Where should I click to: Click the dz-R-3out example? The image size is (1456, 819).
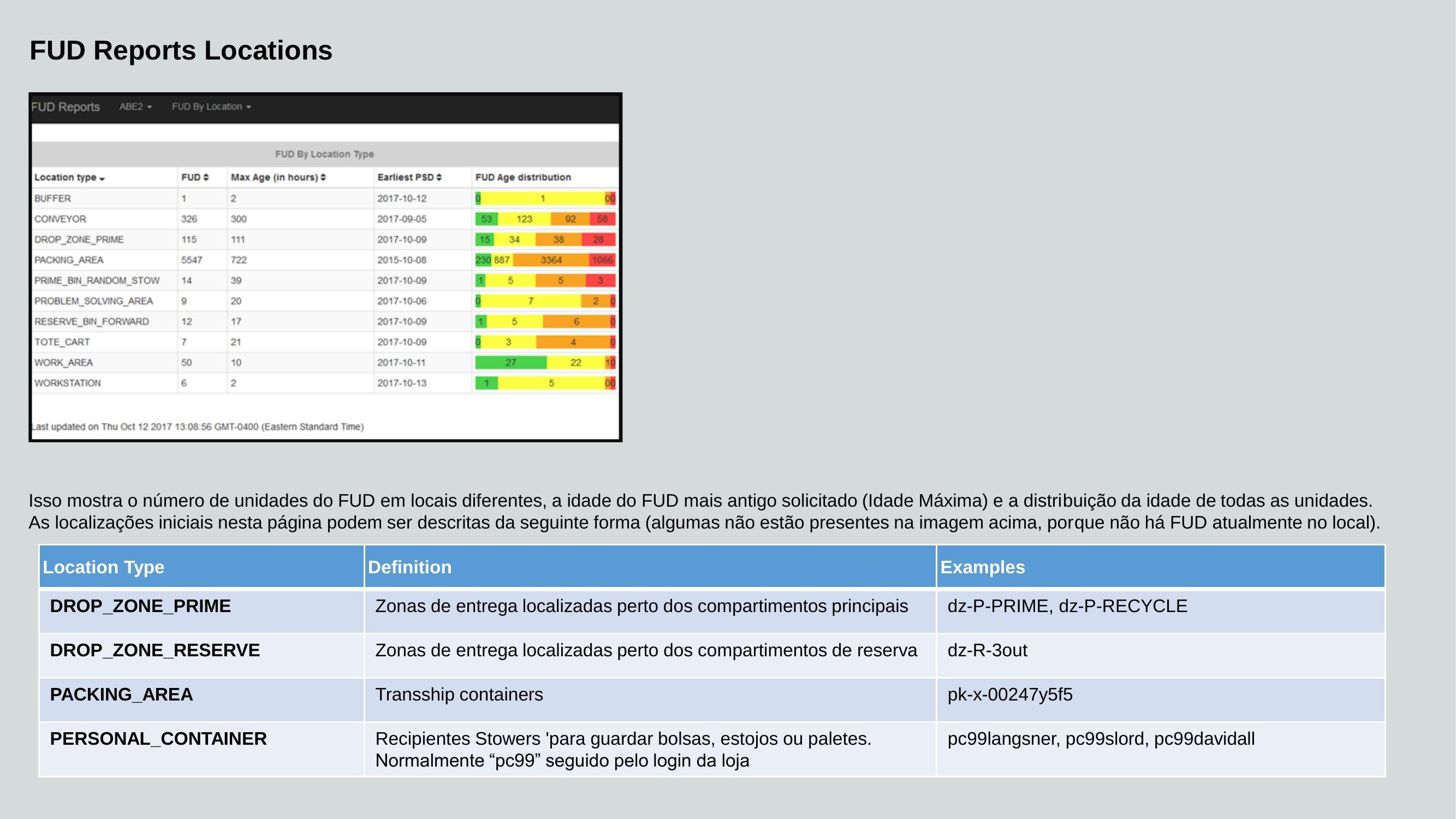click(987, 650)
